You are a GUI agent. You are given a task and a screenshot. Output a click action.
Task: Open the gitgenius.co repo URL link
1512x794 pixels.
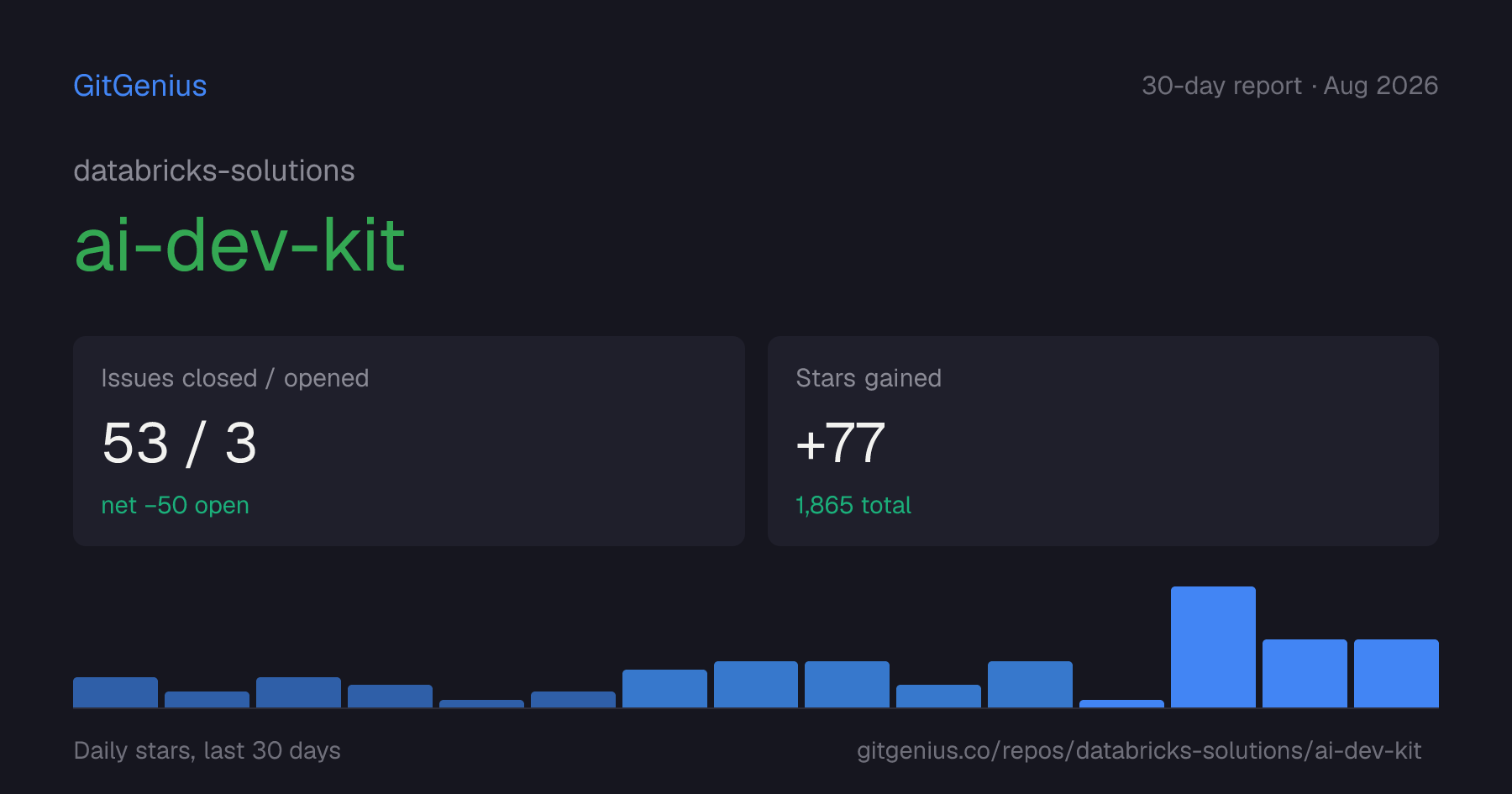point(1139,750)
